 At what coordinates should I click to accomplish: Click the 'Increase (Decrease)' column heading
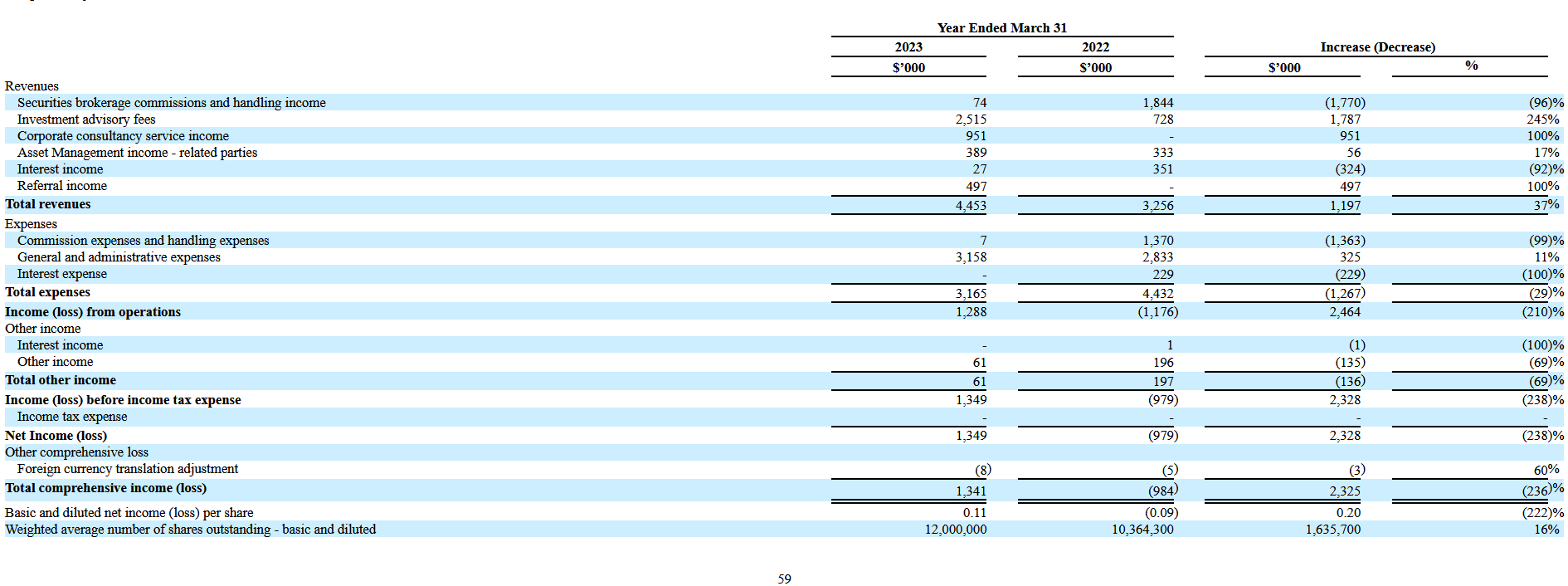point(1377,47)
